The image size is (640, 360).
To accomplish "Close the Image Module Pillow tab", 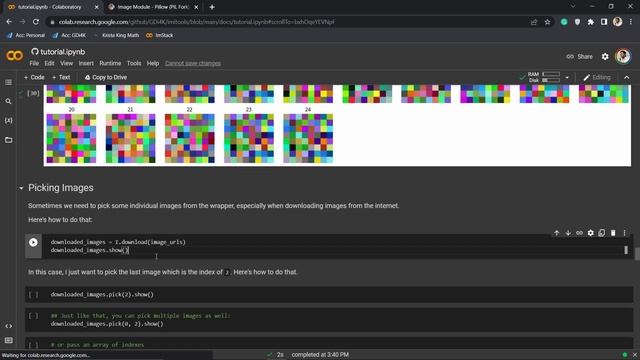I will click(196, 7).
